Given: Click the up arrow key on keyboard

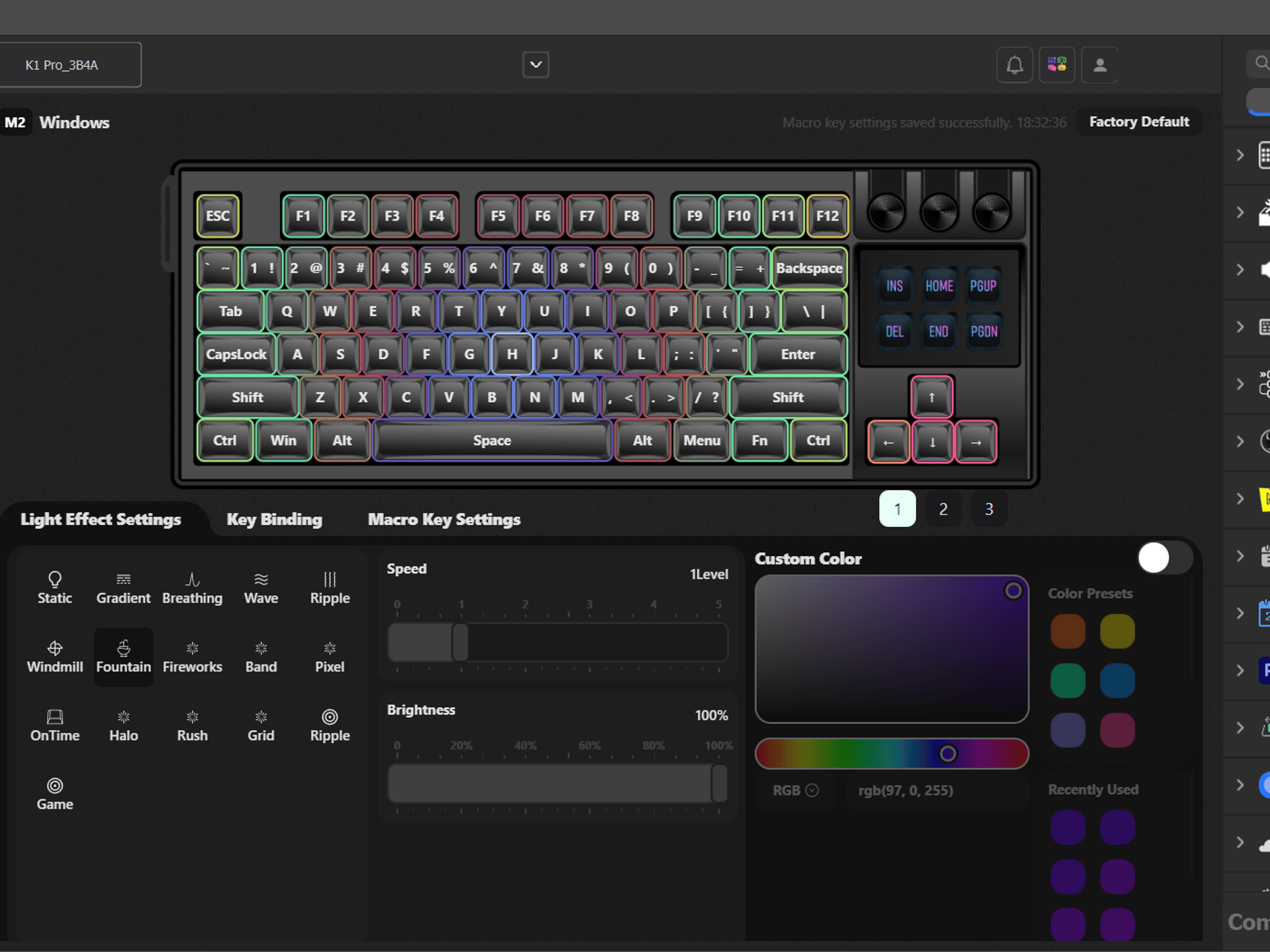Looking at the screenshot, I should (x=931, y=397).
